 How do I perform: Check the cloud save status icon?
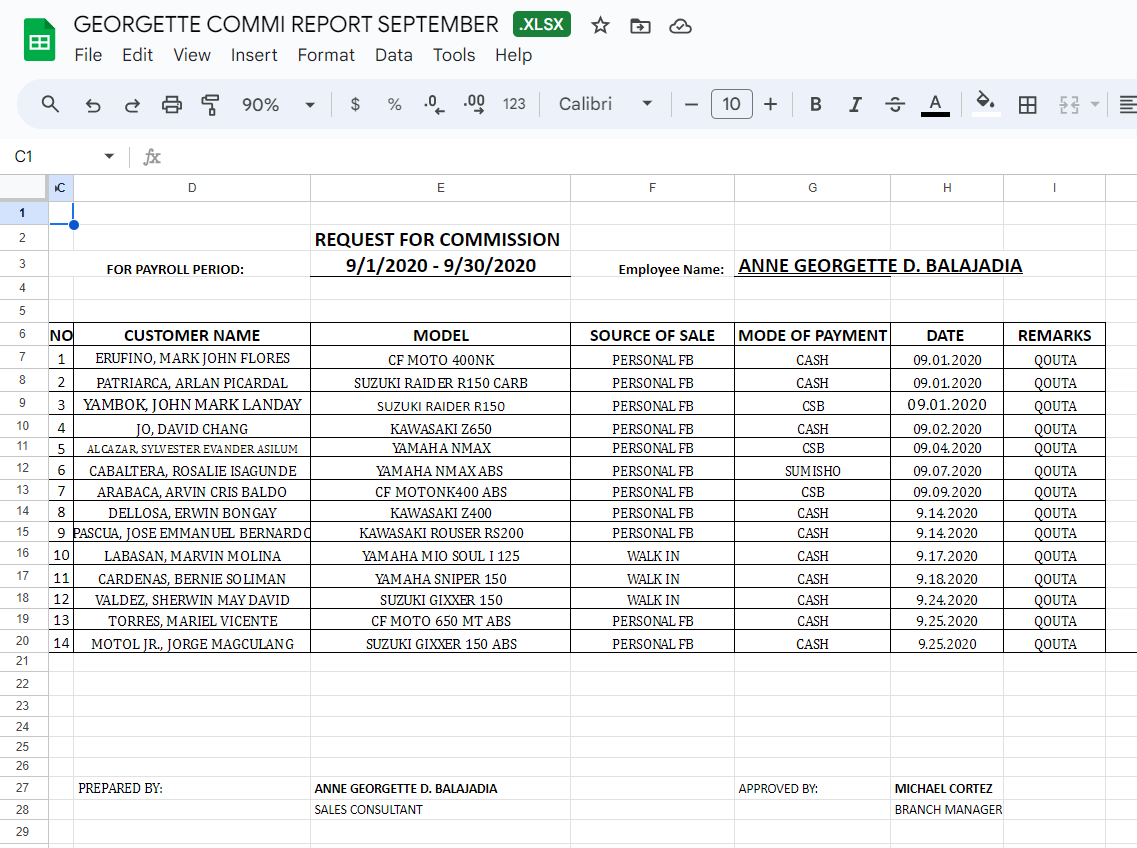680,26
